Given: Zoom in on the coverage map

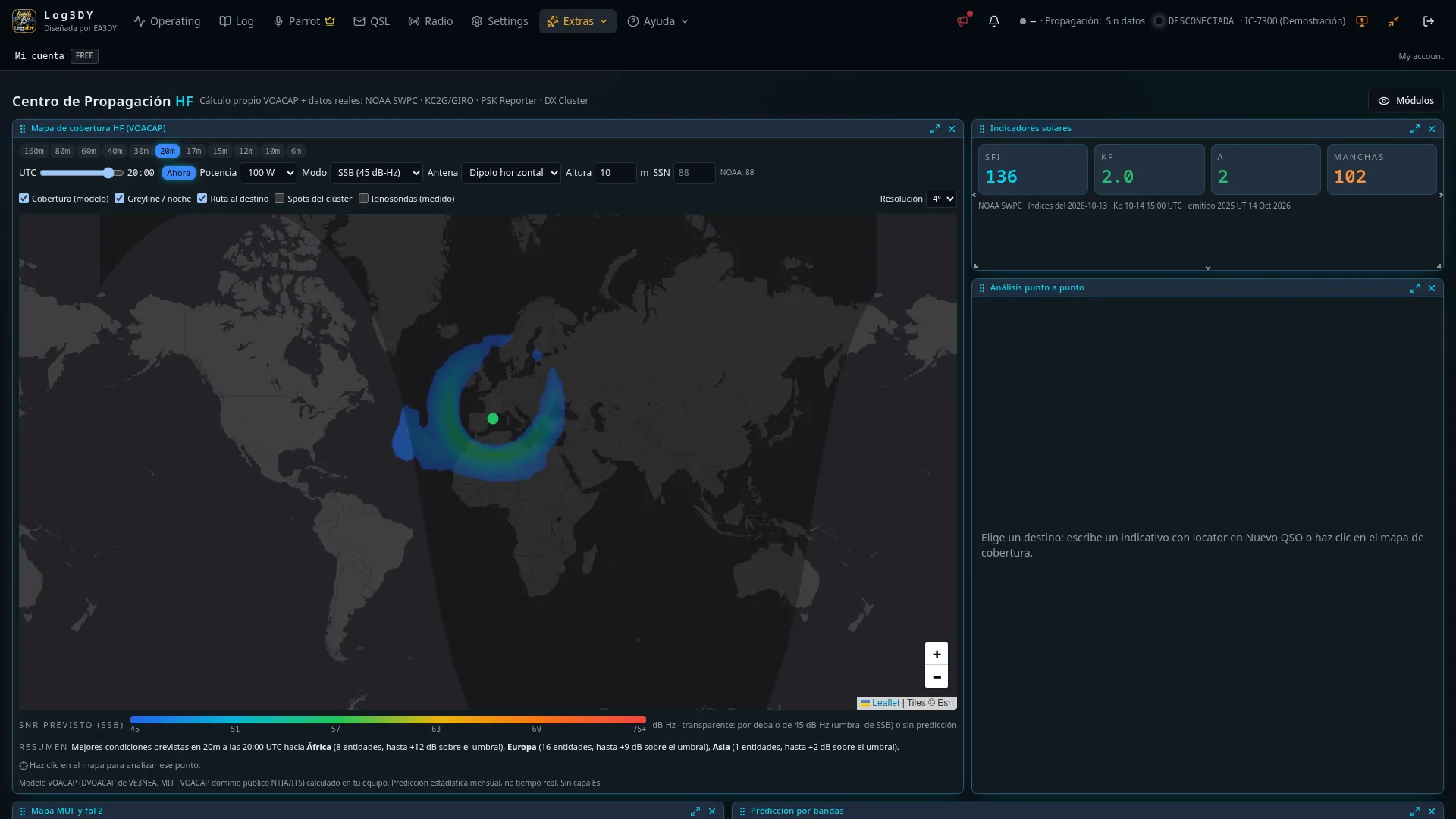Looking at the screenshot, I should tap(937, 654).
